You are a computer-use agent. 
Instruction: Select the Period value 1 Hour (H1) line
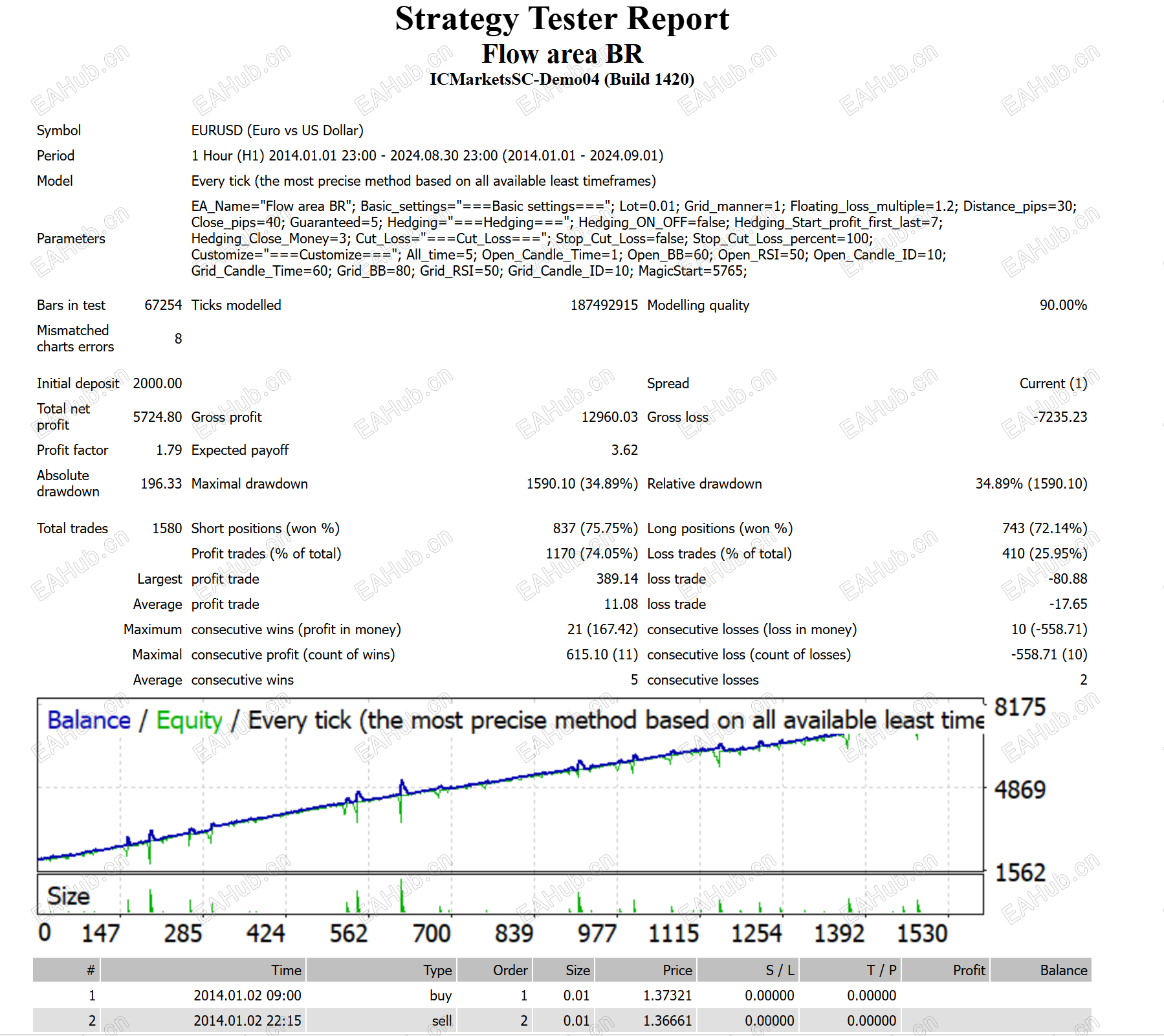click(427, 156)
